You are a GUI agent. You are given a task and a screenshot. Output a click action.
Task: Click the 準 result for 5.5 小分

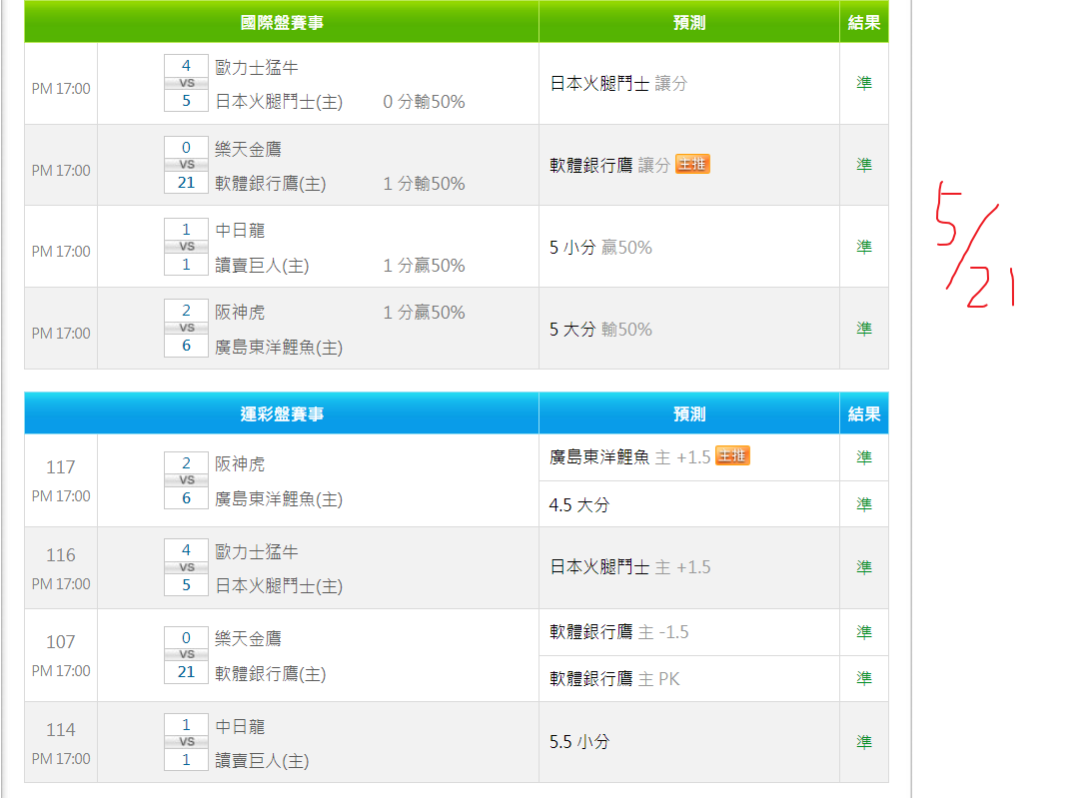click(x=864, y=742)
